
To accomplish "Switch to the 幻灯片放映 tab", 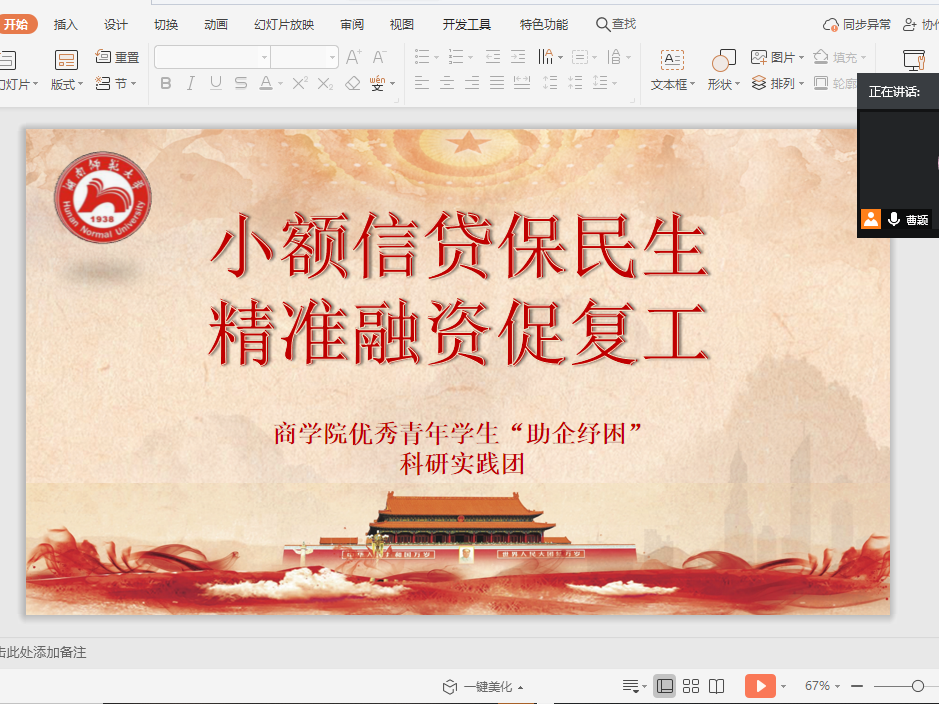I will point(284,25).
